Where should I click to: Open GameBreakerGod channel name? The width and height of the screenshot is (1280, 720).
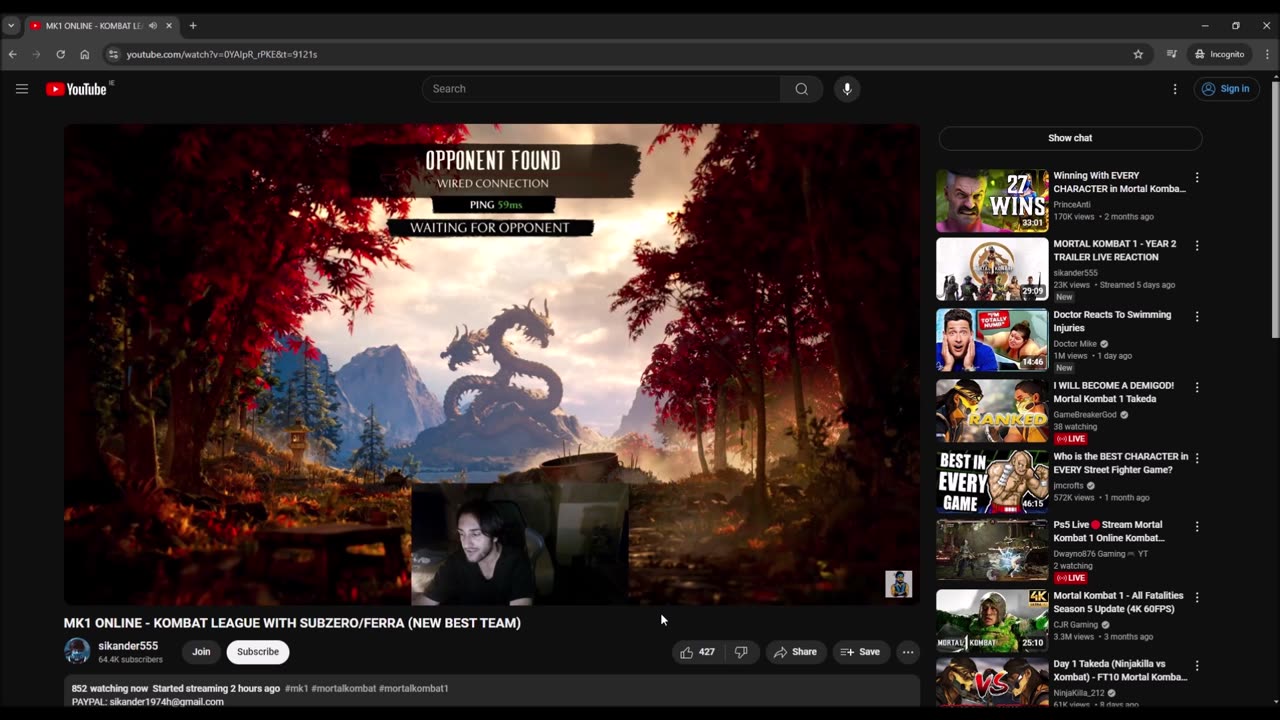click(1085, 415)
